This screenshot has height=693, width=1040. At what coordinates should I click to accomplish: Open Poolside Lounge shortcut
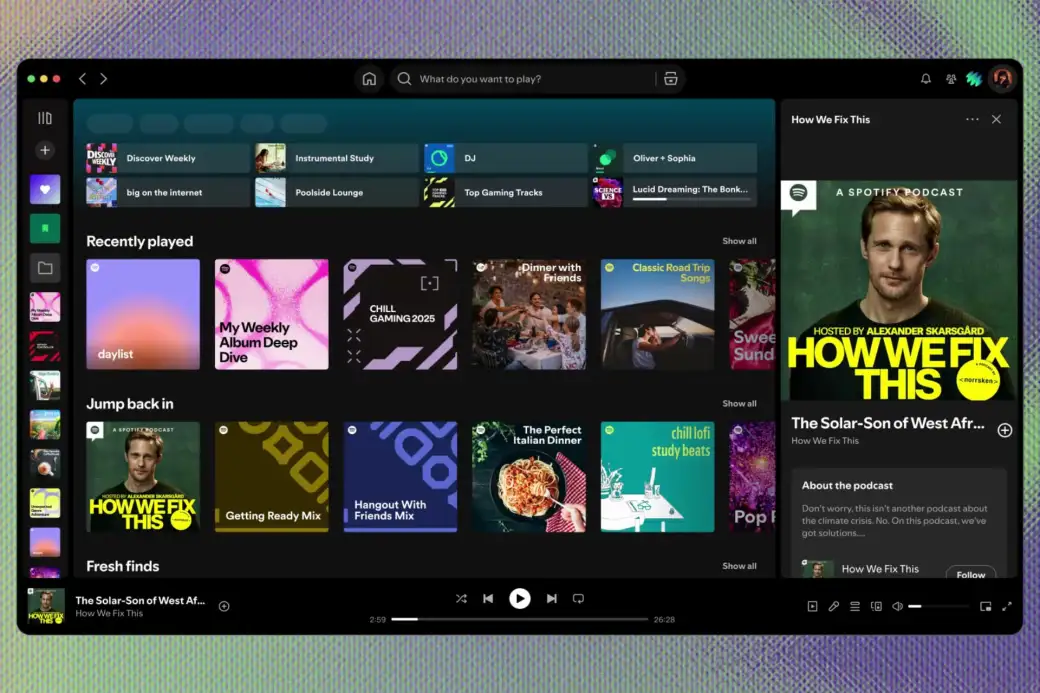tap(336, 192)
